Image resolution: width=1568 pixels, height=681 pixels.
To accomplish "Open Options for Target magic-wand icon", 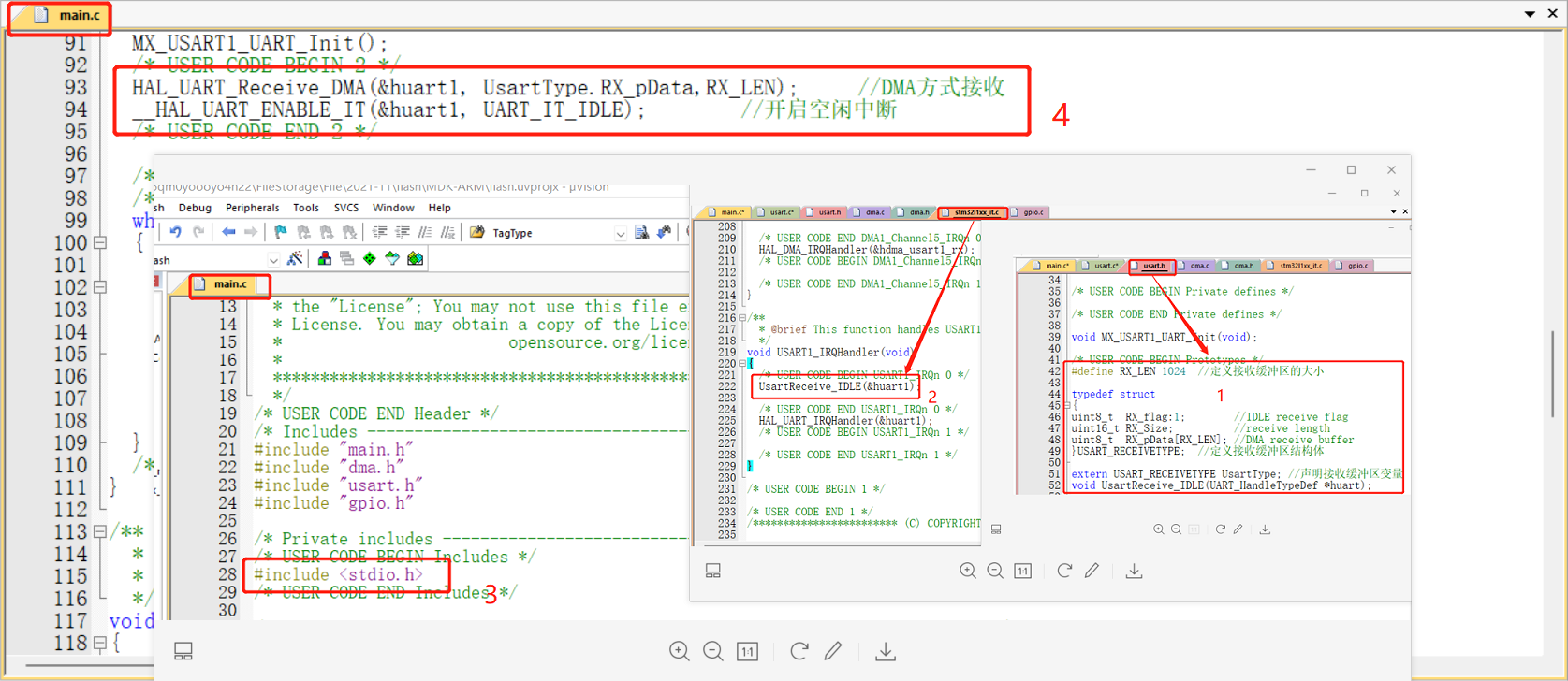I will (x=295, y=258).
